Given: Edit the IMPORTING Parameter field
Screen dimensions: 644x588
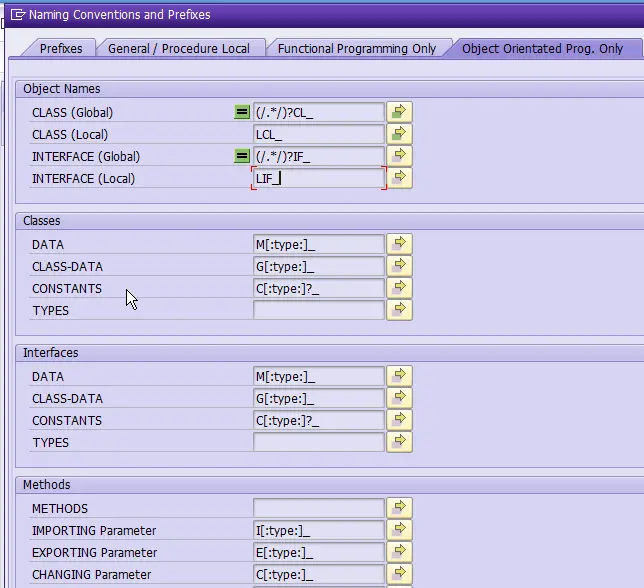Looking at the screenshot, I should pyautogui.click(x=319, y=530).
